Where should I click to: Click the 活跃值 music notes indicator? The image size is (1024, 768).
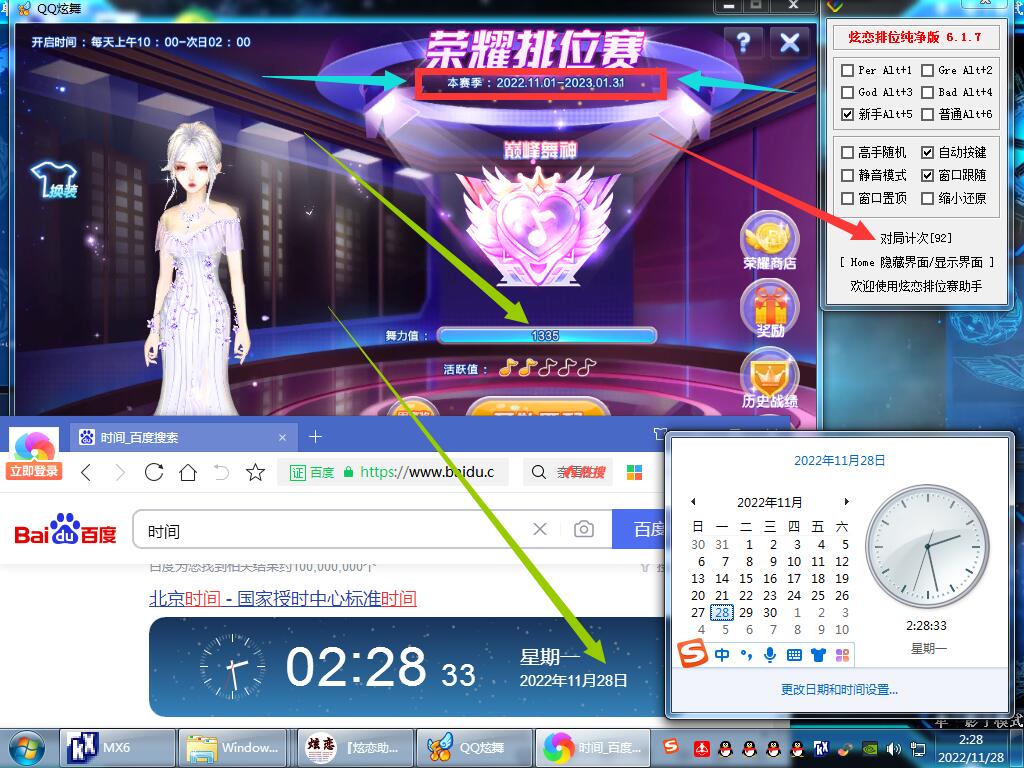coord(547,368)
